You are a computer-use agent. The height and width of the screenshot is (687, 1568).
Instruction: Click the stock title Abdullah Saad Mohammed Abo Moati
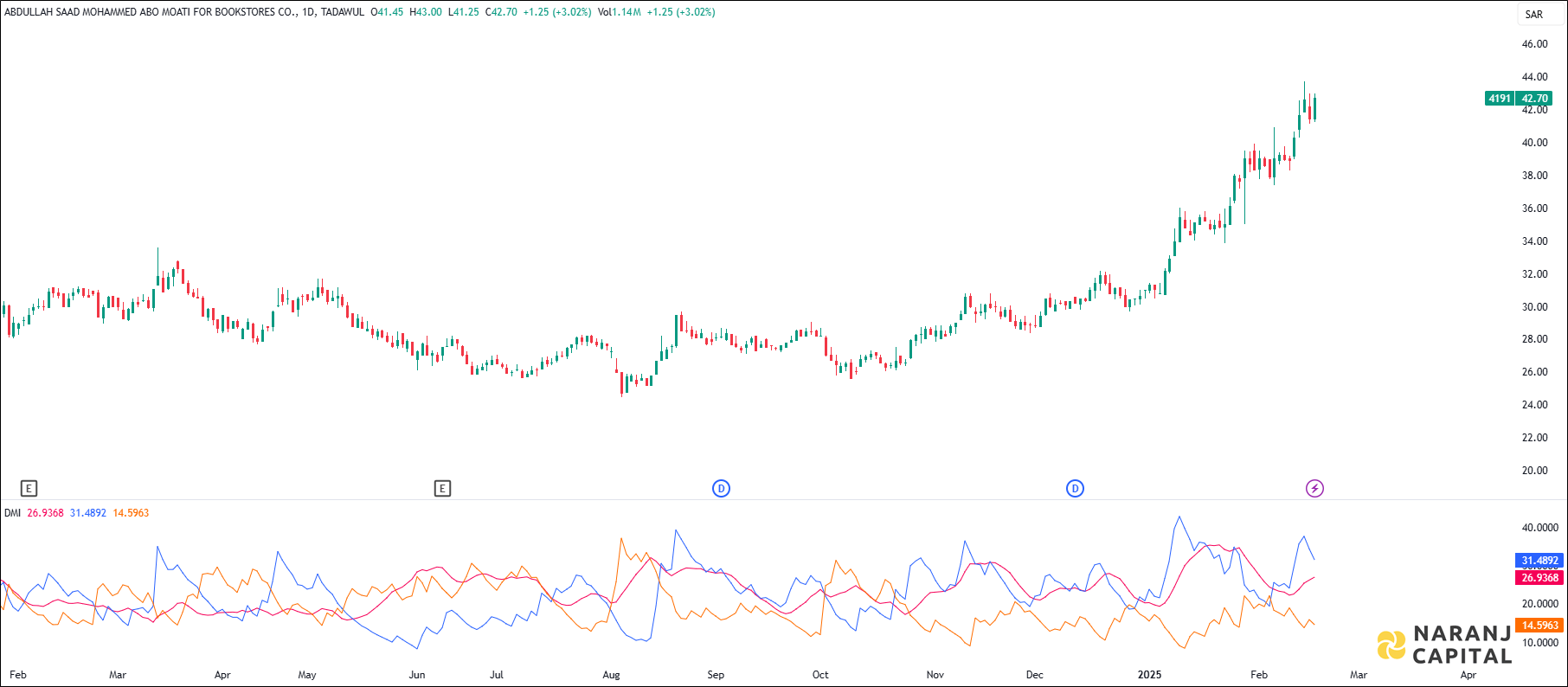click(151, 12)
